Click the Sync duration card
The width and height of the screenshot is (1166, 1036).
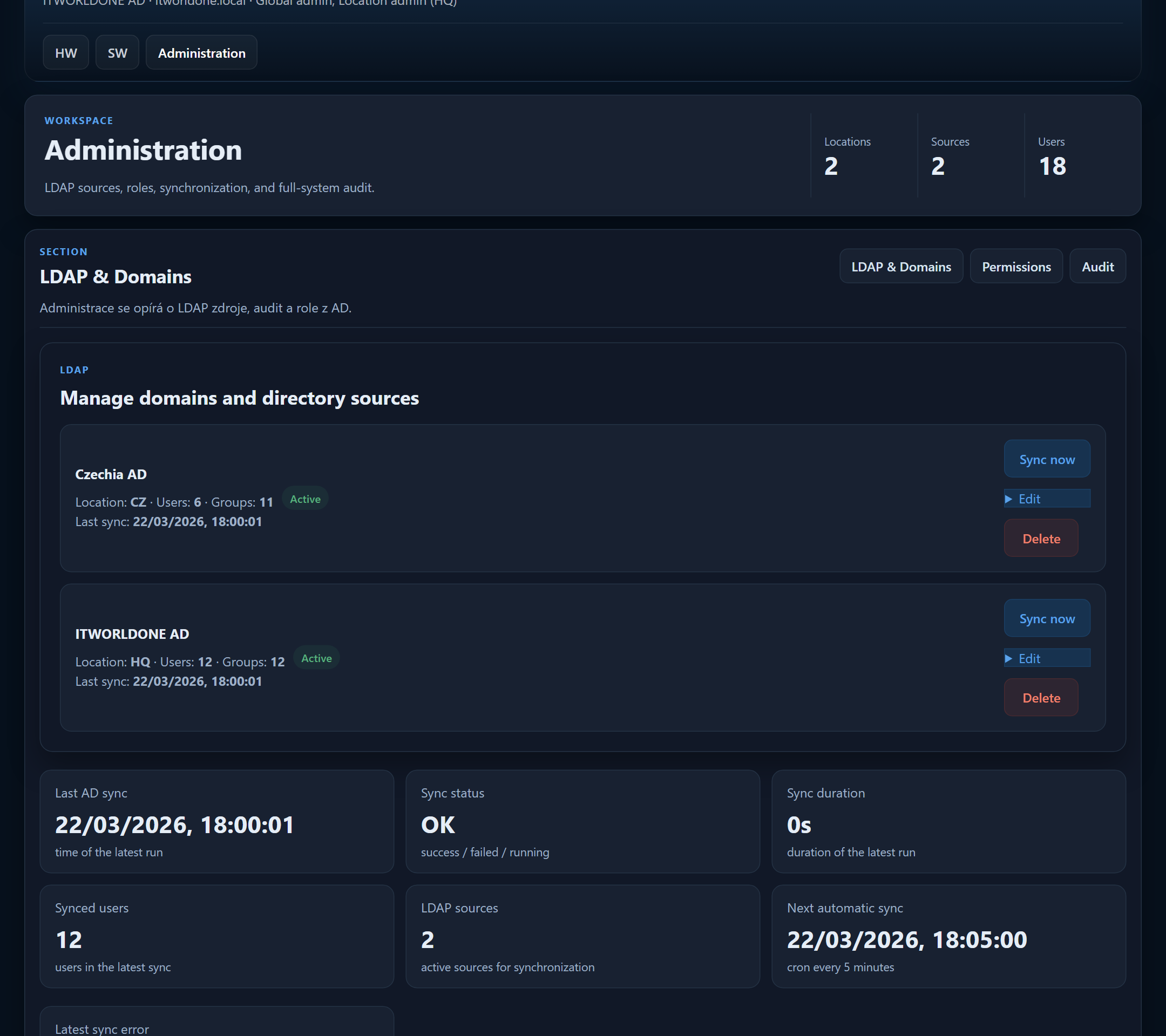tap(948, 821)
